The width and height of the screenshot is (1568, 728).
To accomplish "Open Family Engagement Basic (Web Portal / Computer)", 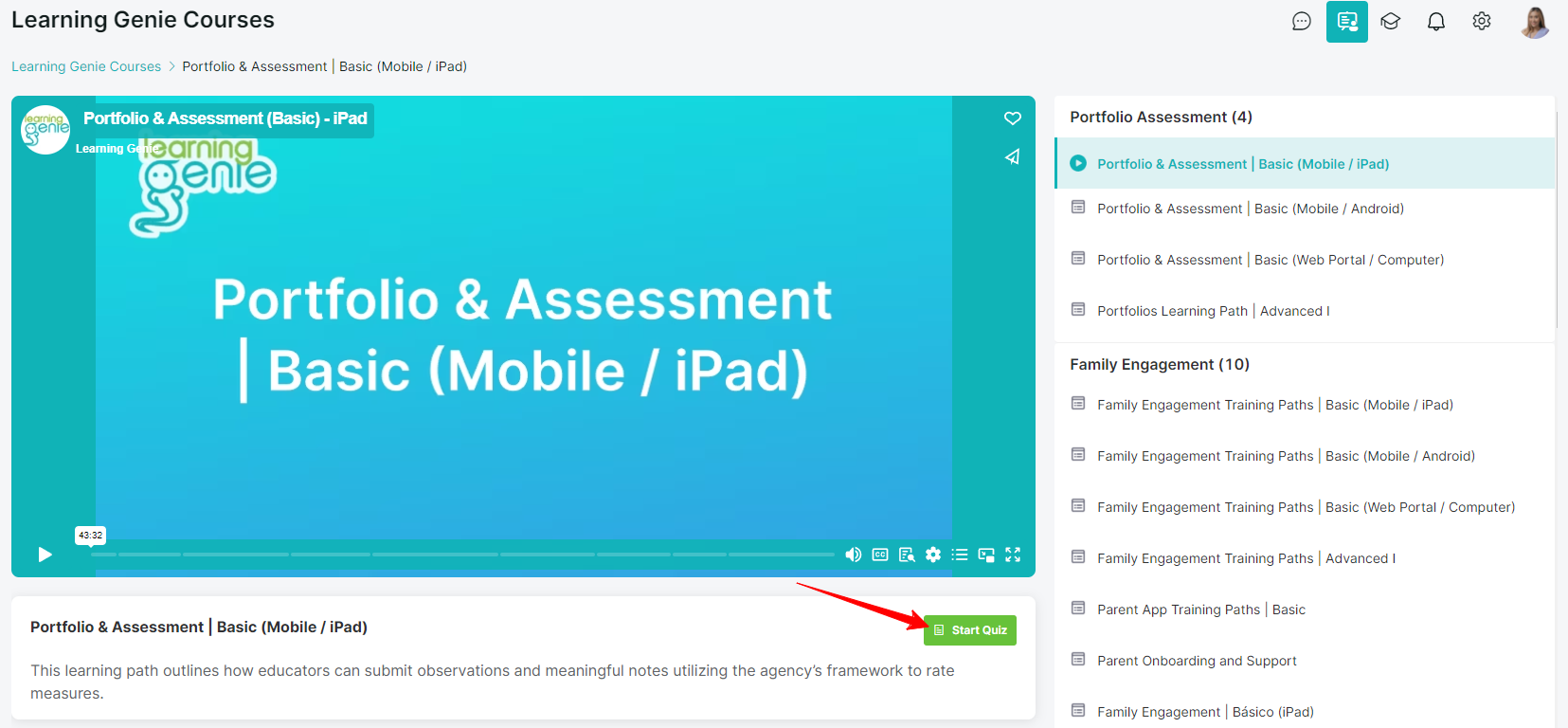I will 1305,507.
